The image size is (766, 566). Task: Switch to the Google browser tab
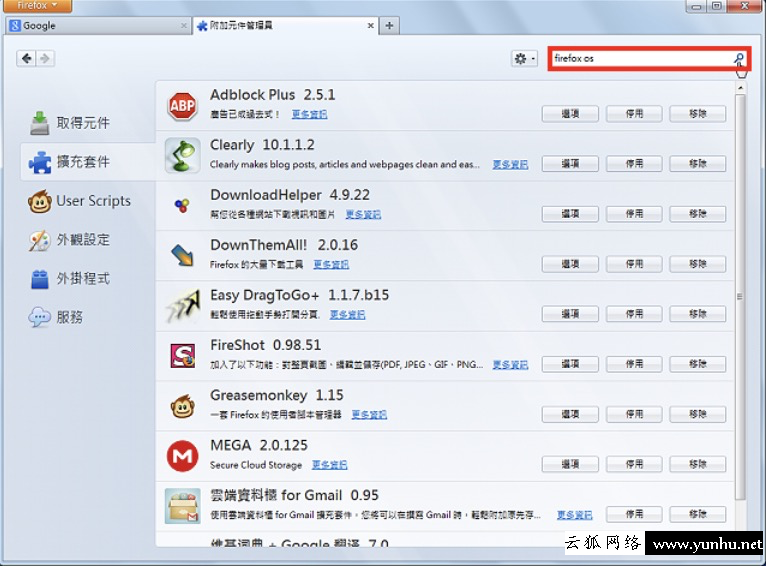(x=98, y=25)
